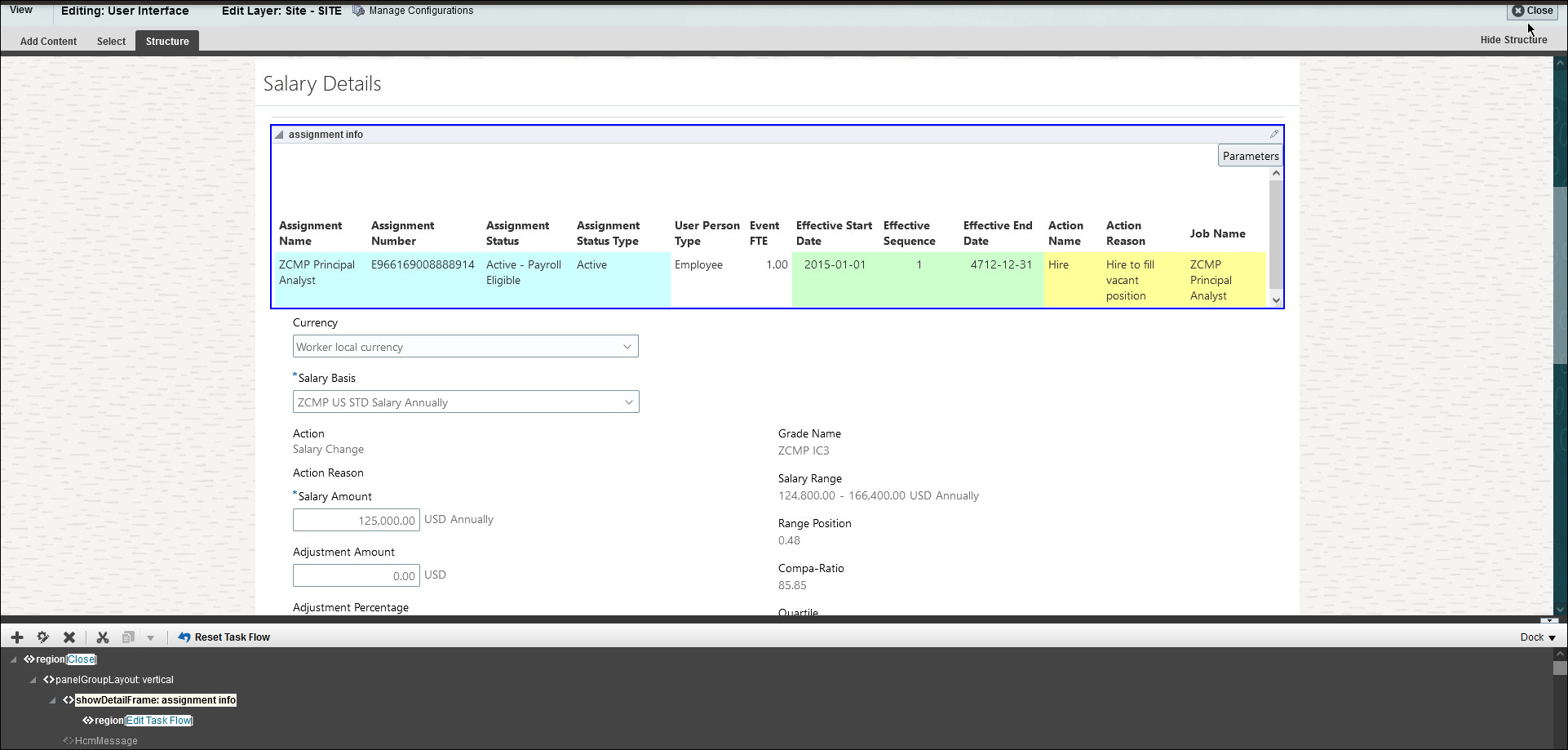Click the Compa-Ratio value 85.85
The image size is (1568, 750).
click(x=792, y=585)
